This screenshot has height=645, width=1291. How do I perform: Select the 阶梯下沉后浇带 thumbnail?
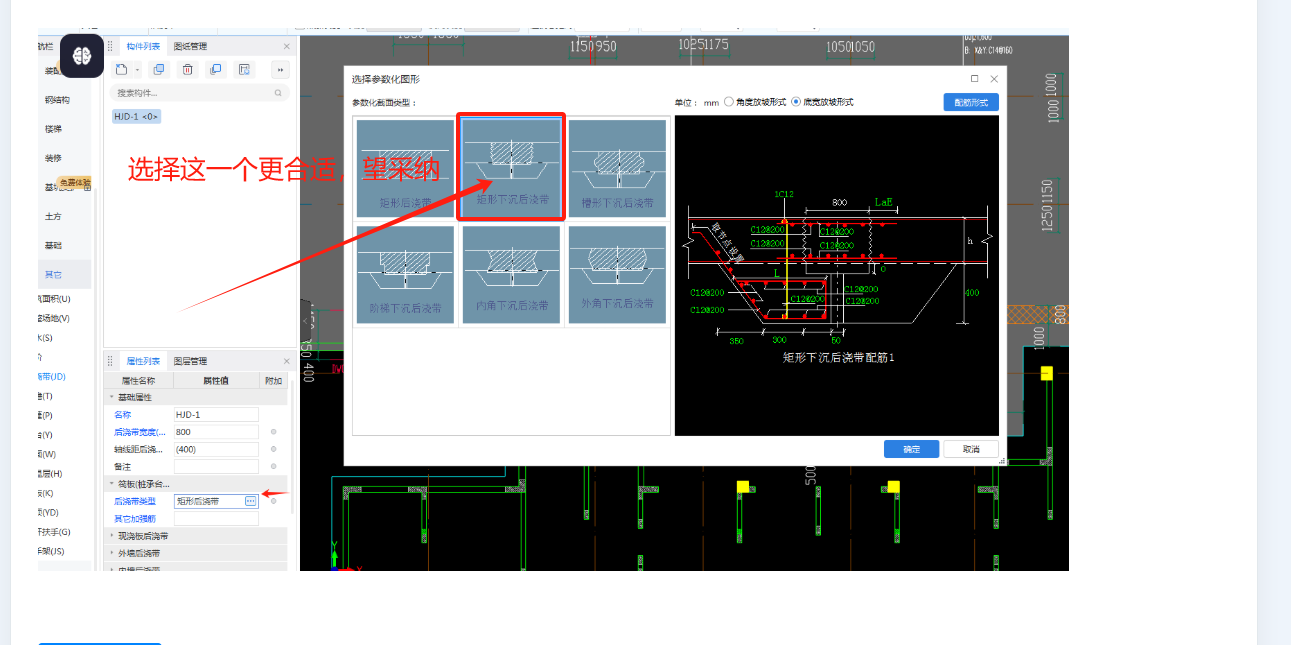(405, 274)
